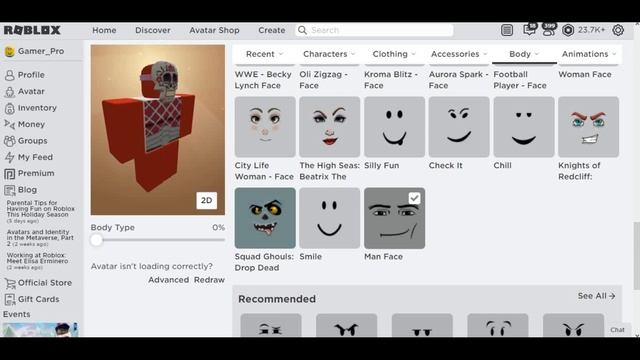Go to the Create tab
This screenshot has width=640, height=360.
point(271,30)
